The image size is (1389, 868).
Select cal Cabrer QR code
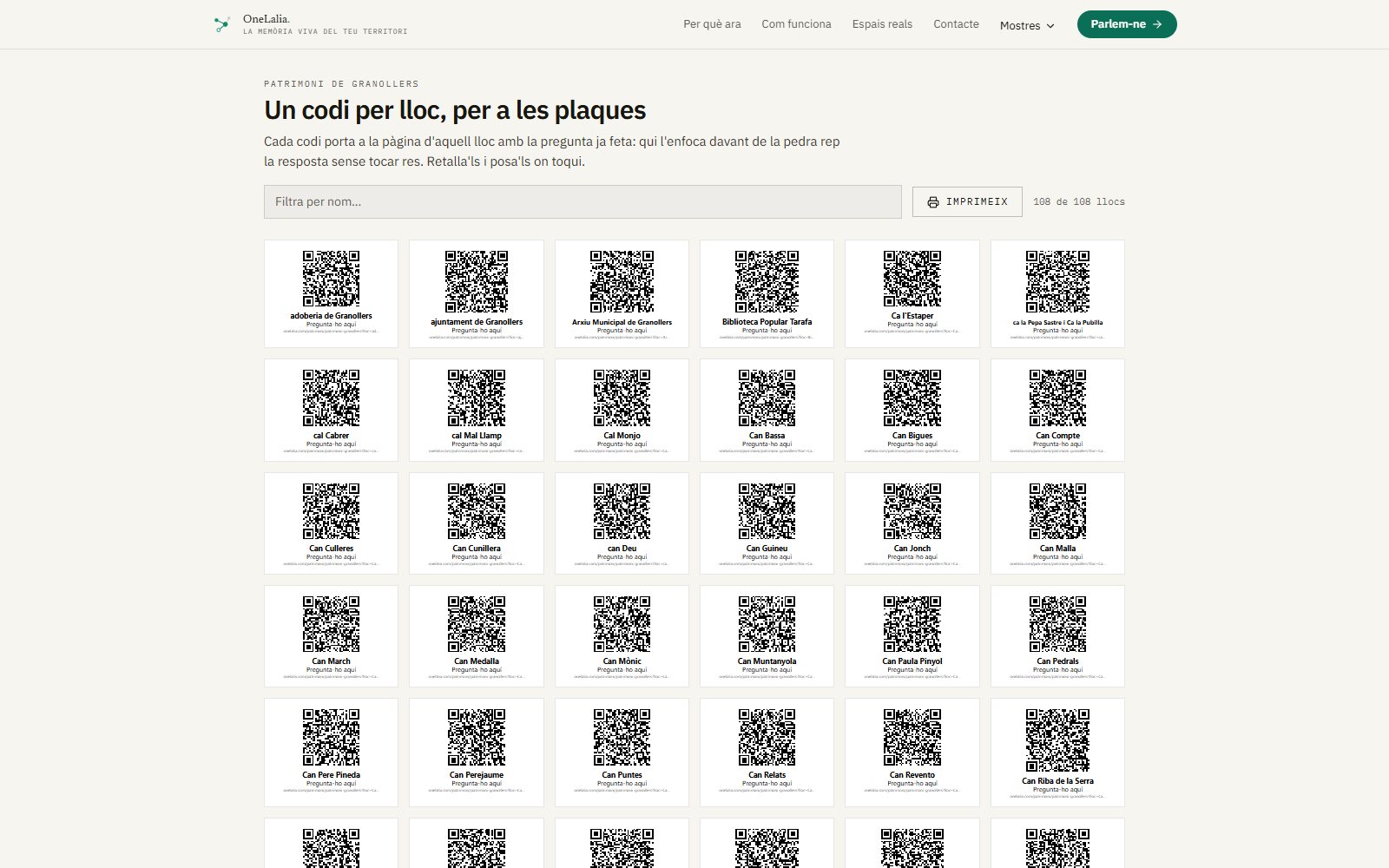pos(331,398)
